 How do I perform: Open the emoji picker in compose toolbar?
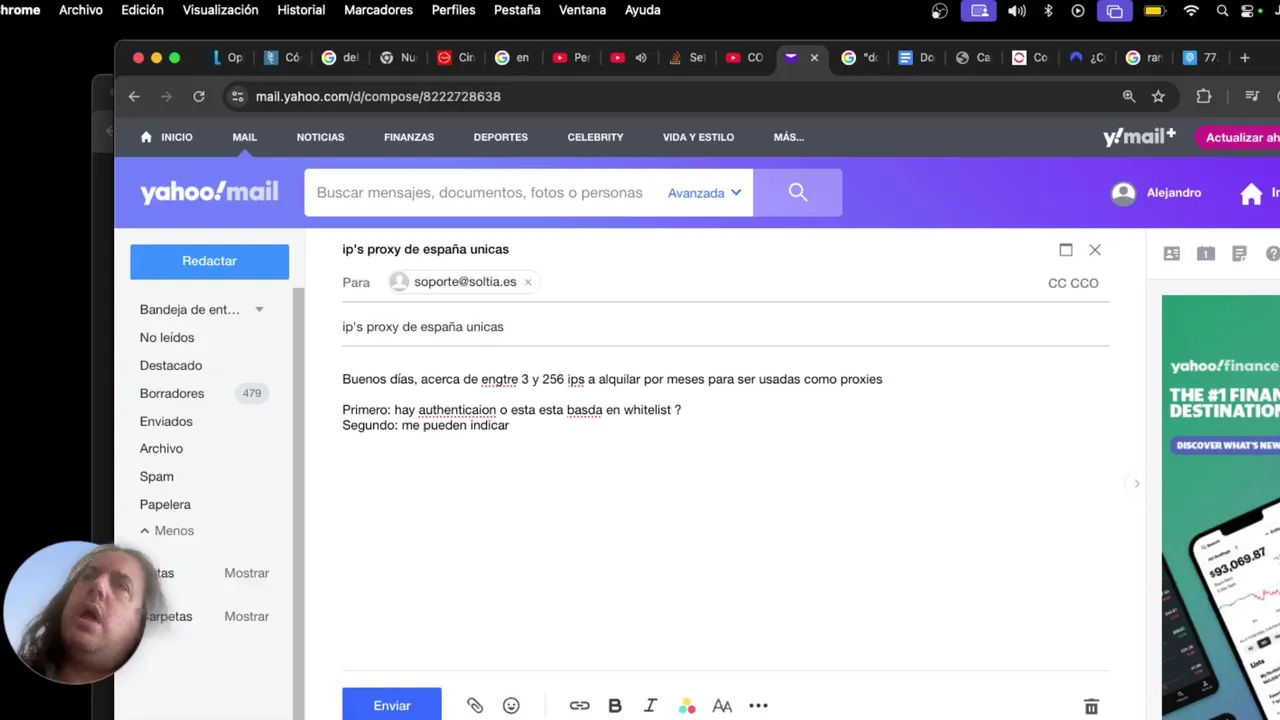pos(511,706)
